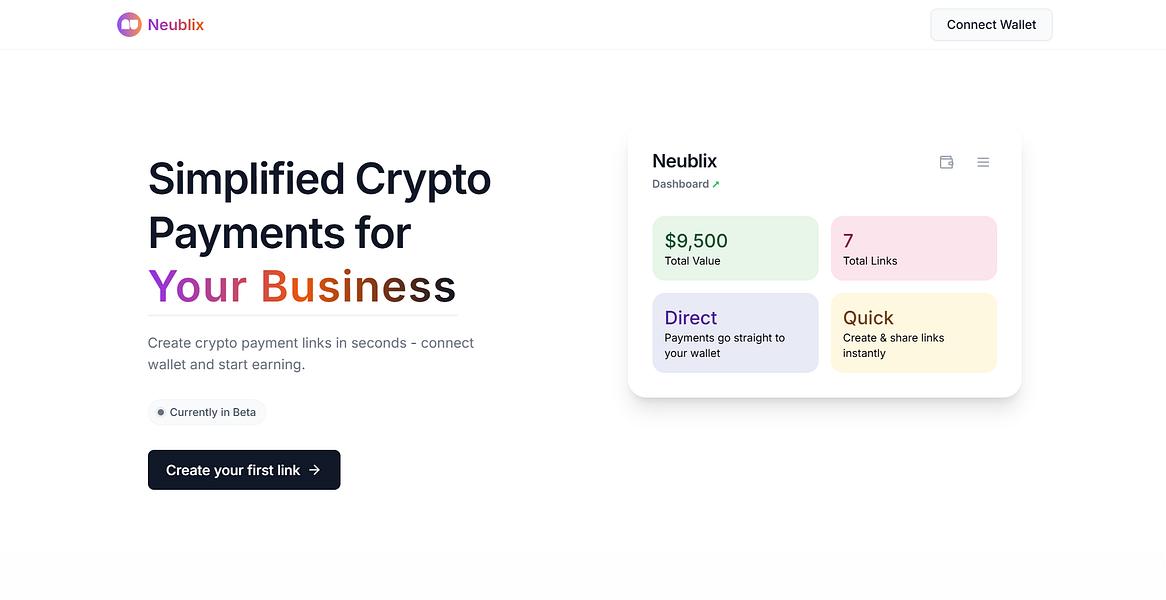Click the Connect Wallet button

click(991, 25)
